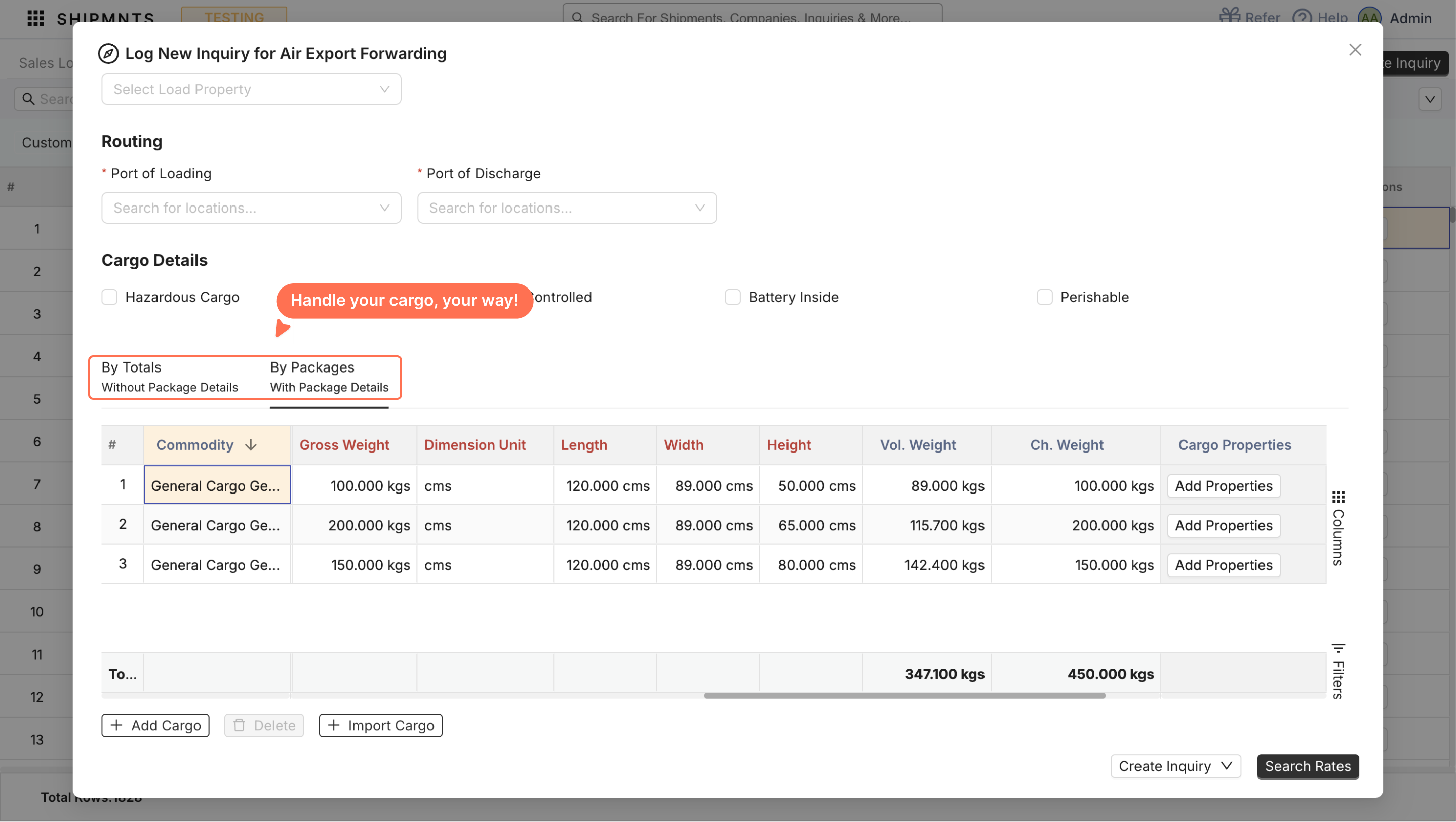Viewport: 1456px width, 822px height.
Task: Select the General Cargo cell in row 3
Action: pyautogui.click(x=217, y=564)
